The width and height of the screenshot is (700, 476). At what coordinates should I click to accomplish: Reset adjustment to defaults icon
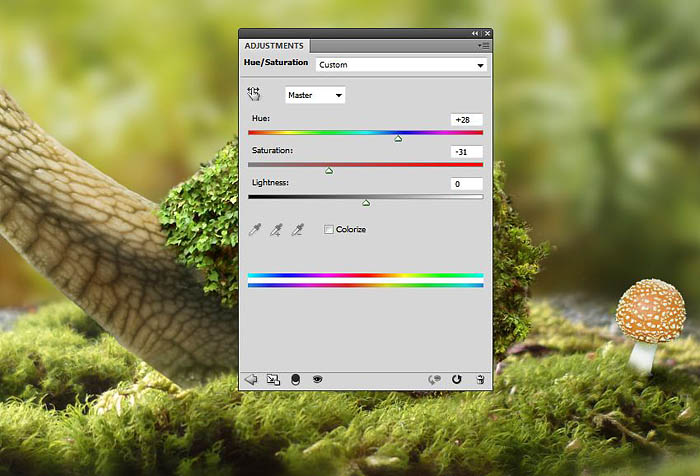[x=457, y=380]
